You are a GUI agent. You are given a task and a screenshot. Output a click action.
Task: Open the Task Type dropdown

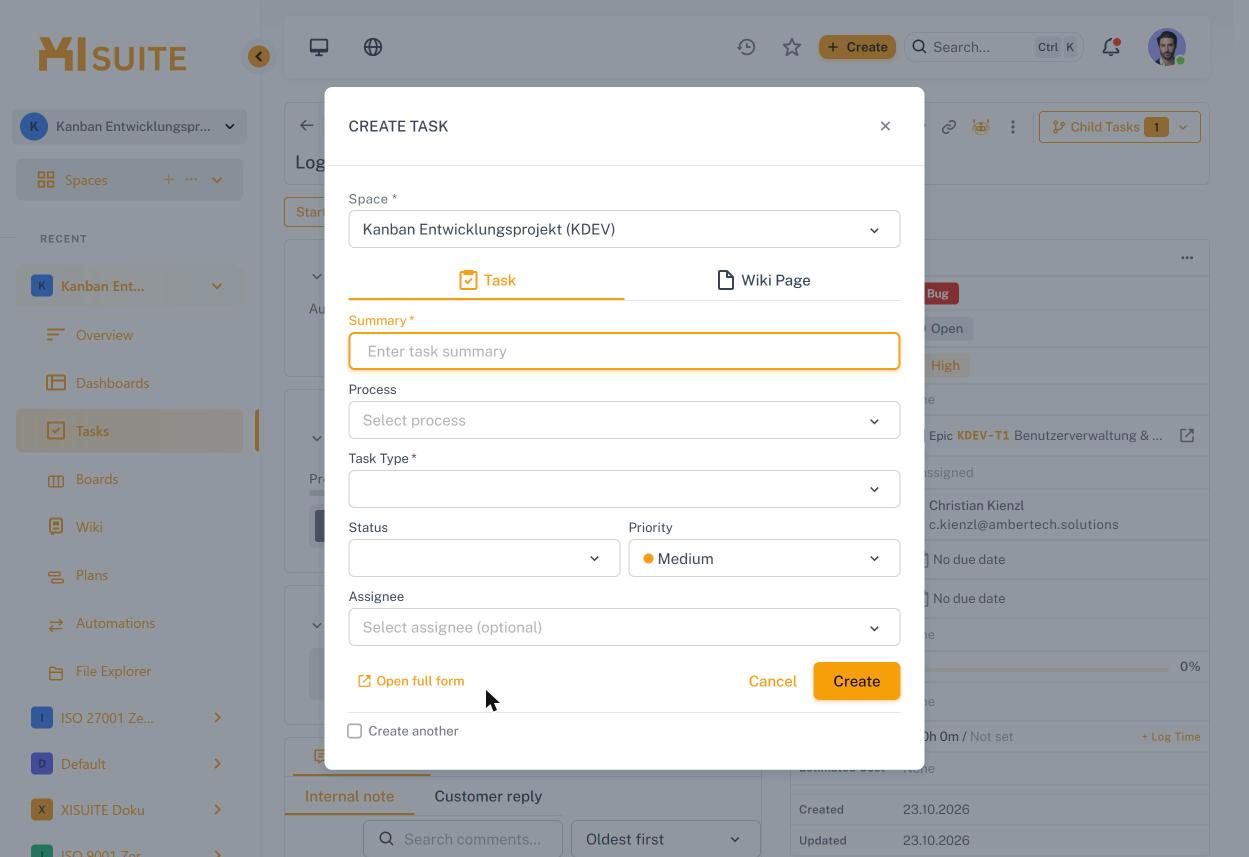click(624, 489)
